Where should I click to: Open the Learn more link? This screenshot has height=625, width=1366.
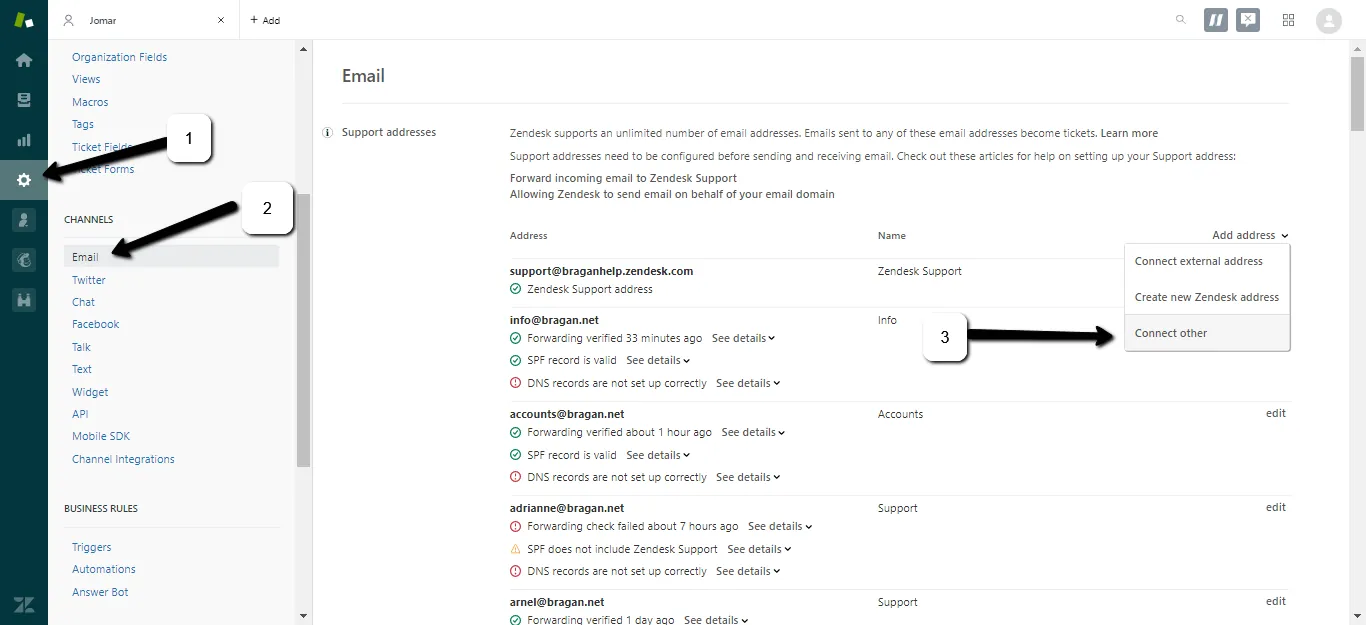coord(1129,134)
